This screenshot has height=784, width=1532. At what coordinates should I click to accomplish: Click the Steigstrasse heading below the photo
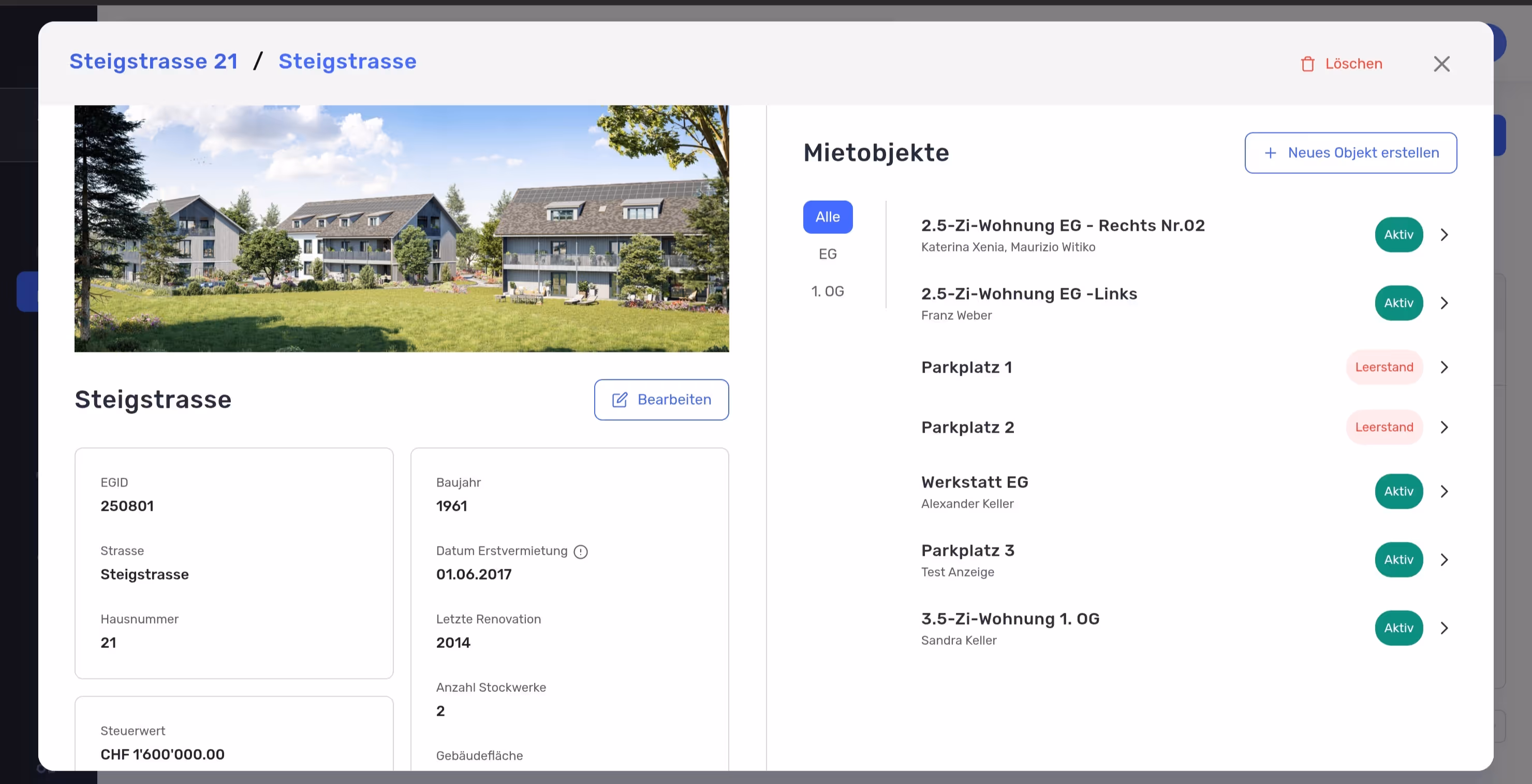coord(153,400)
